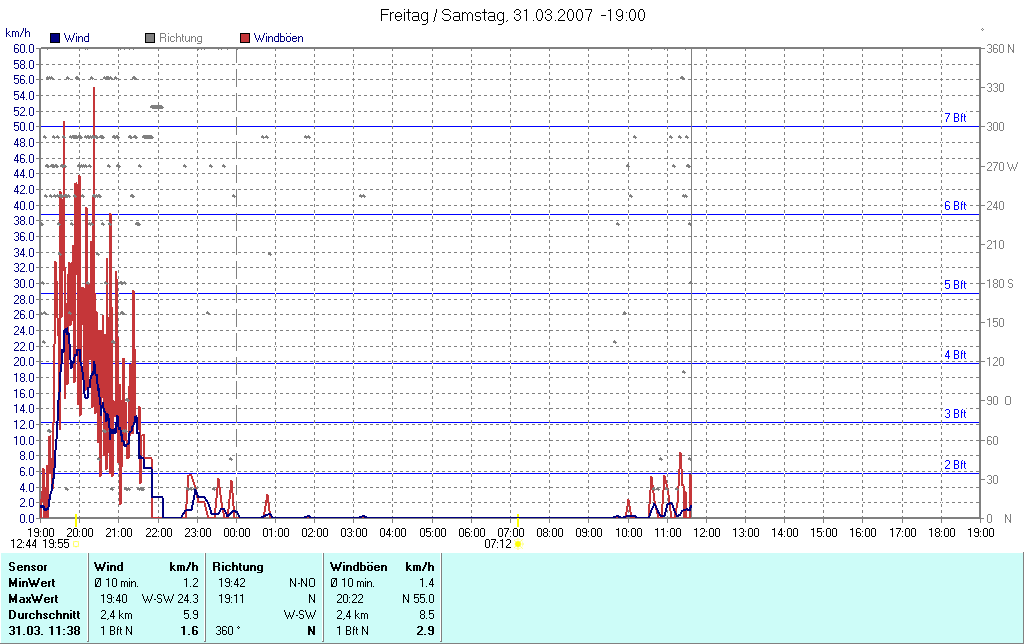
Task: Select the MaxWert row label
Action: pyautogui.click(x=32, y=598)
